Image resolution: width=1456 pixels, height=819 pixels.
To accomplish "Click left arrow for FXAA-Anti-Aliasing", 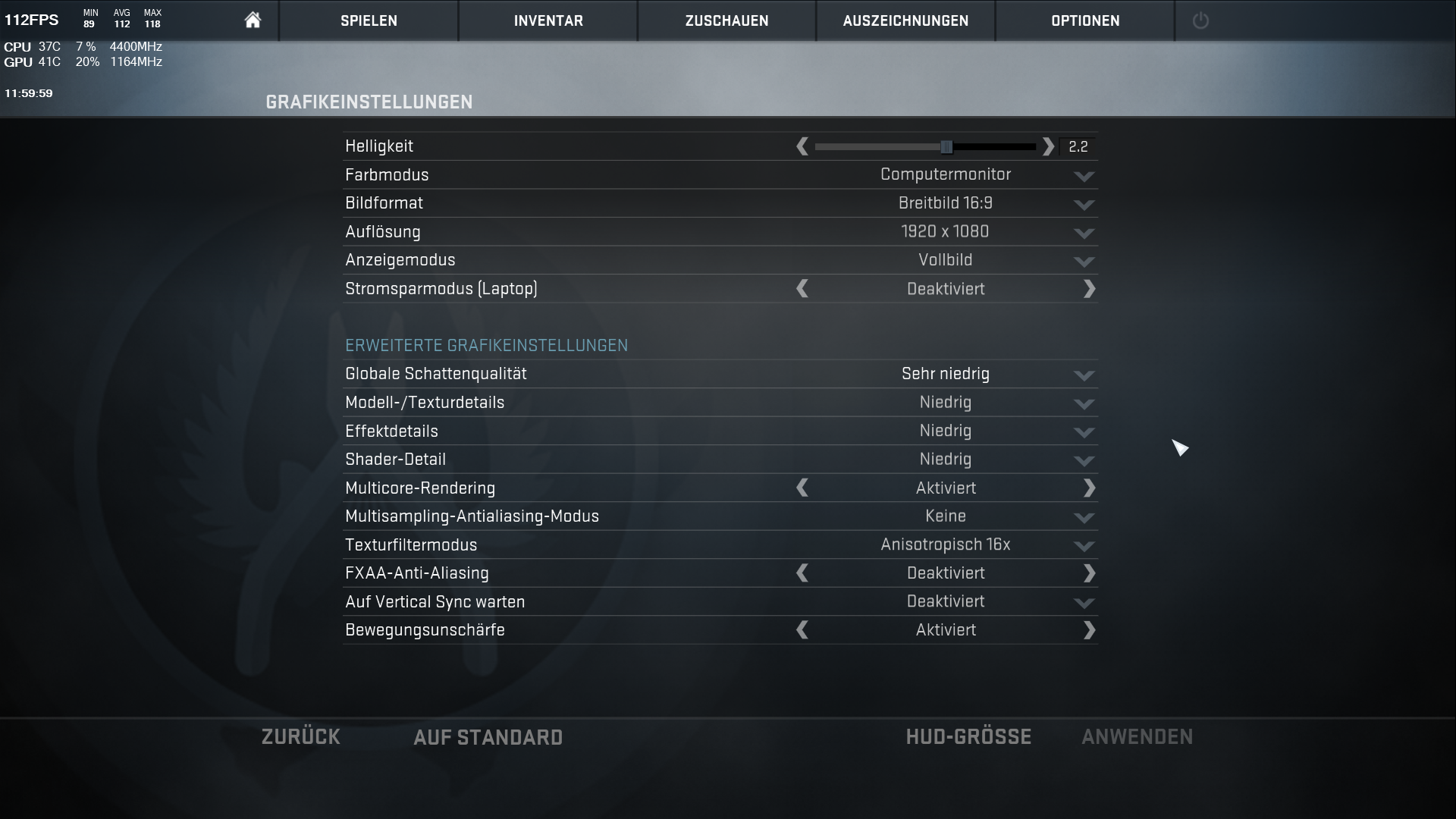I will click(802, 573).
